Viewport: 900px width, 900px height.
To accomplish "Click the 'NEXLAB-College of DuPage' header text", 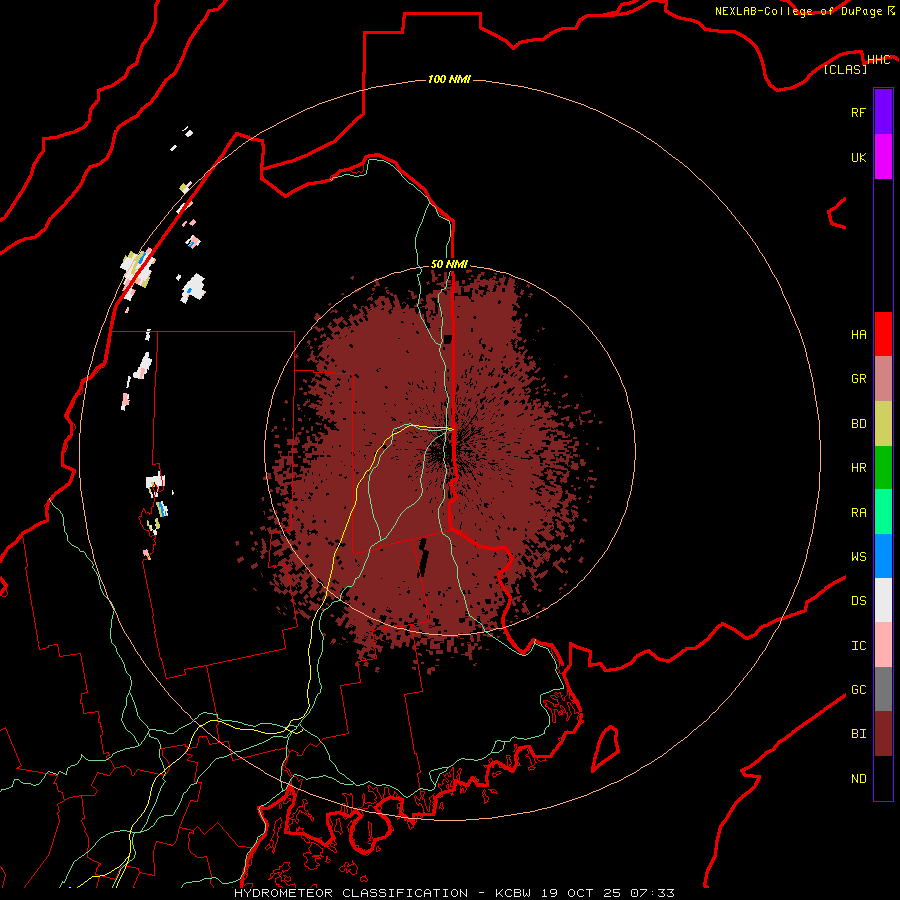I will pos(799,11).
